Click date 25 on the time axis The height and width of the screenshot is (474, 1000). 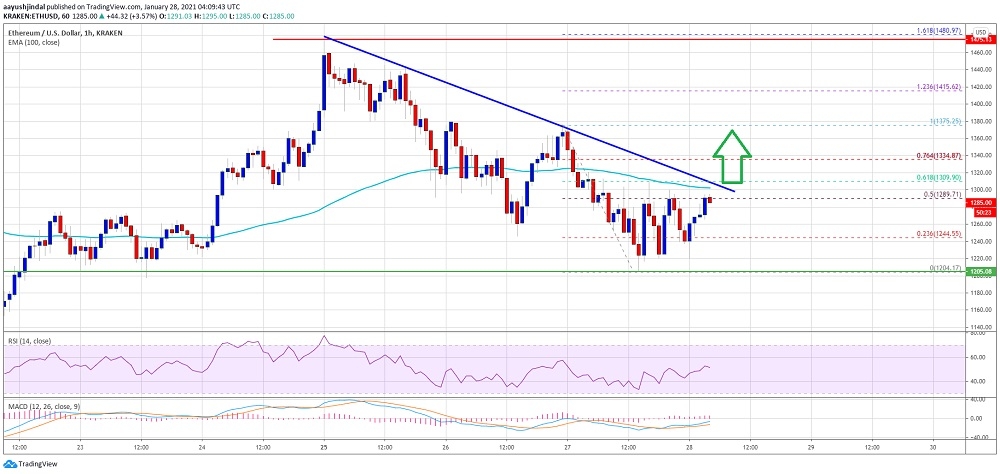click(325, 449)
